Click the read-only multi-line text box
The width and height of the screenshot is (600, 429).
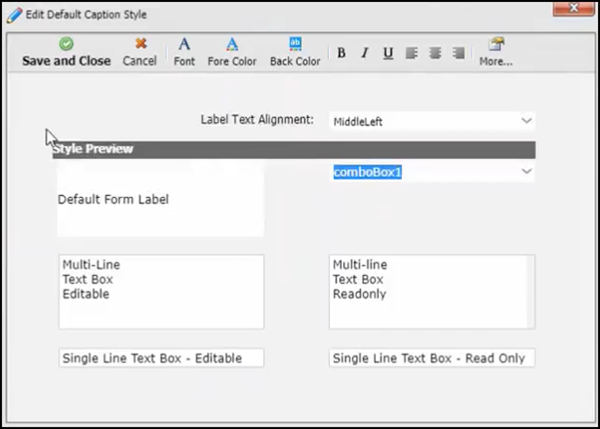[431, 291]
